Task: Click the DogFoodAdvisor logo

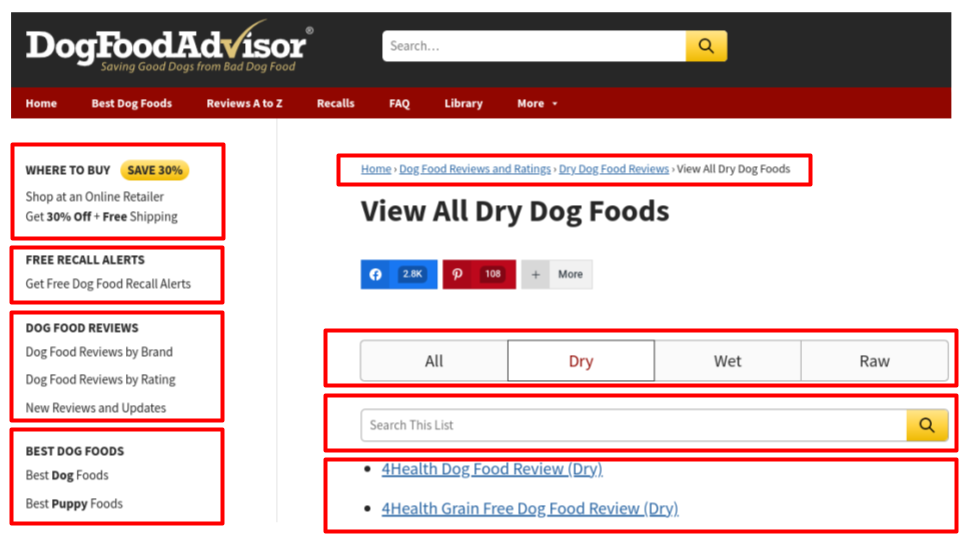Action: [x=169, y=46]
